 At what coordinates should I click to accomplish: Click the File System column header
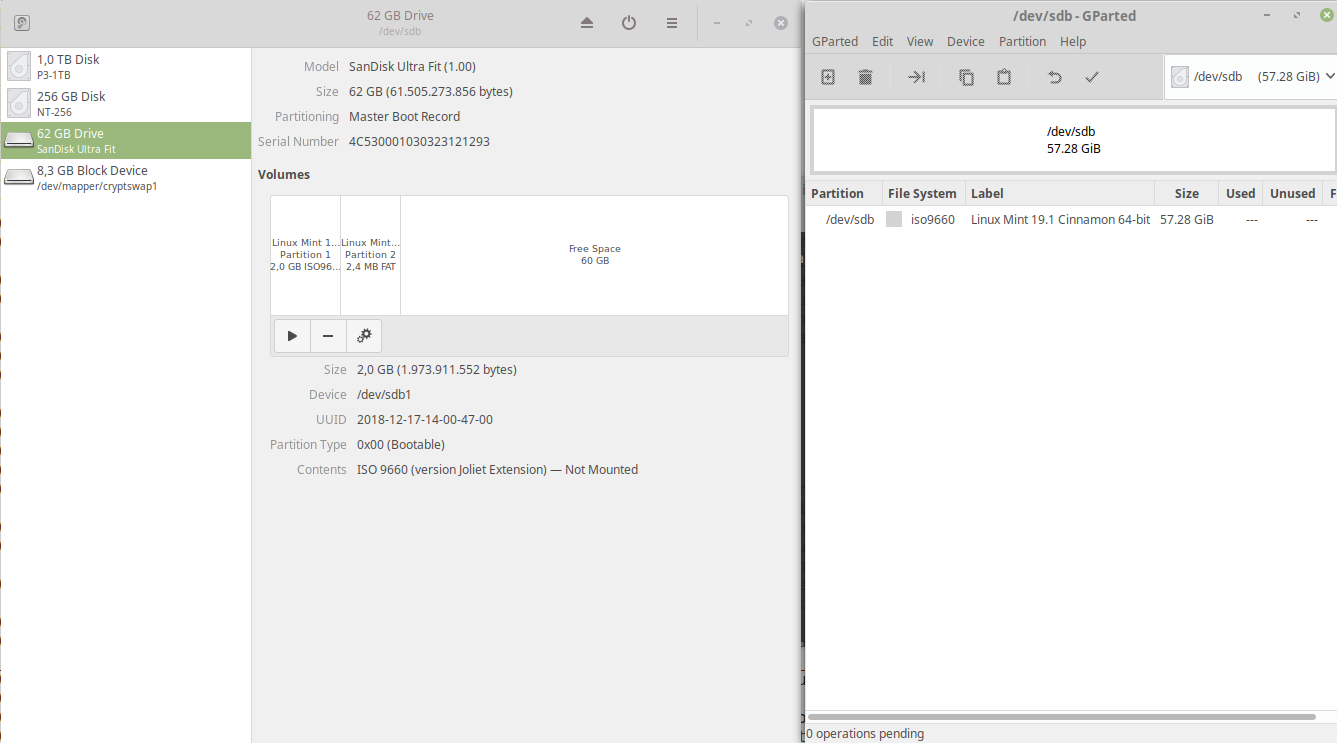point(923,193)
